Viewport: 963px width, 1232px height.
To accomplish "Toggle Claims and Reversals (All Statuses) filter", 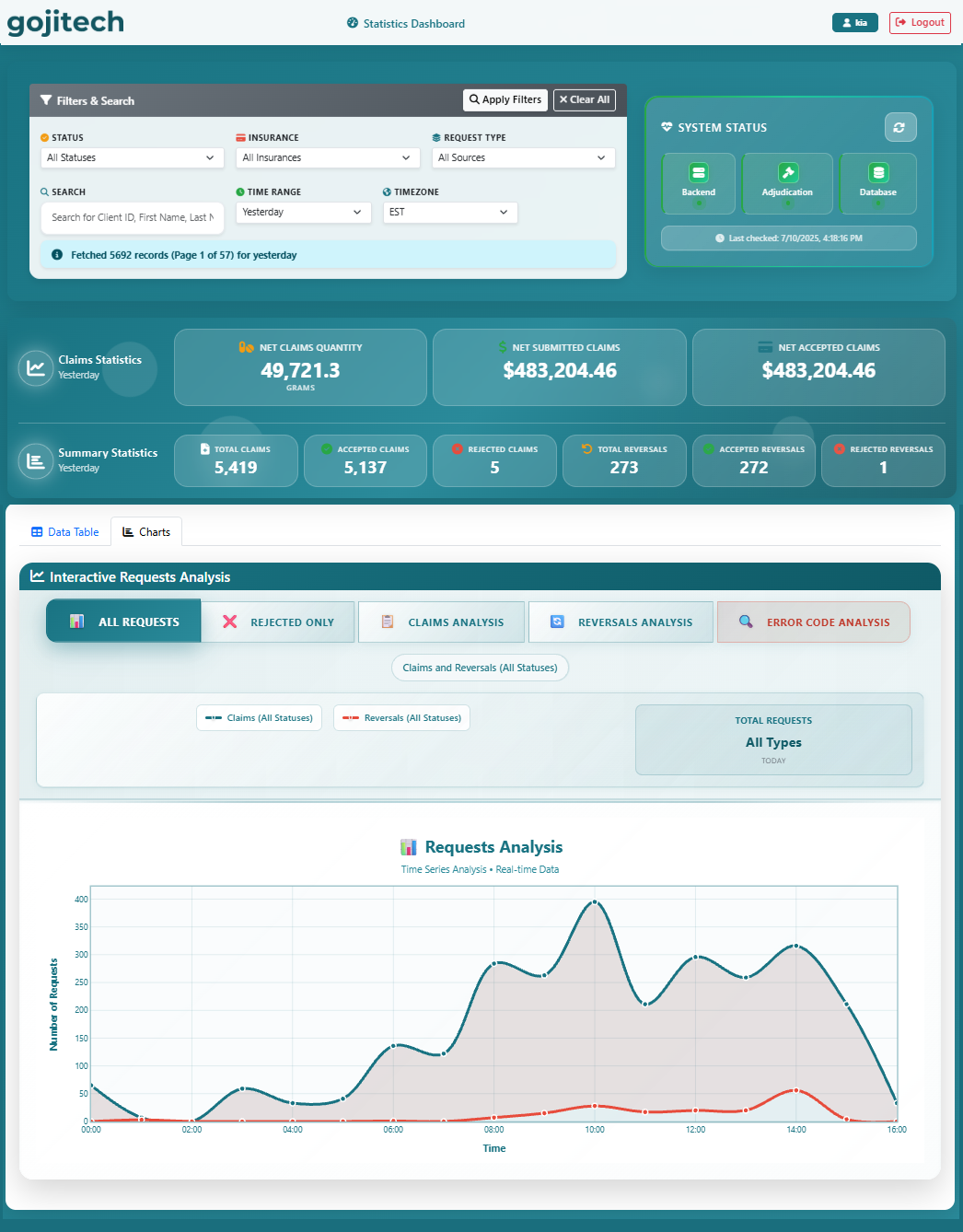I will pyautogui.click(x=480, y=667).
